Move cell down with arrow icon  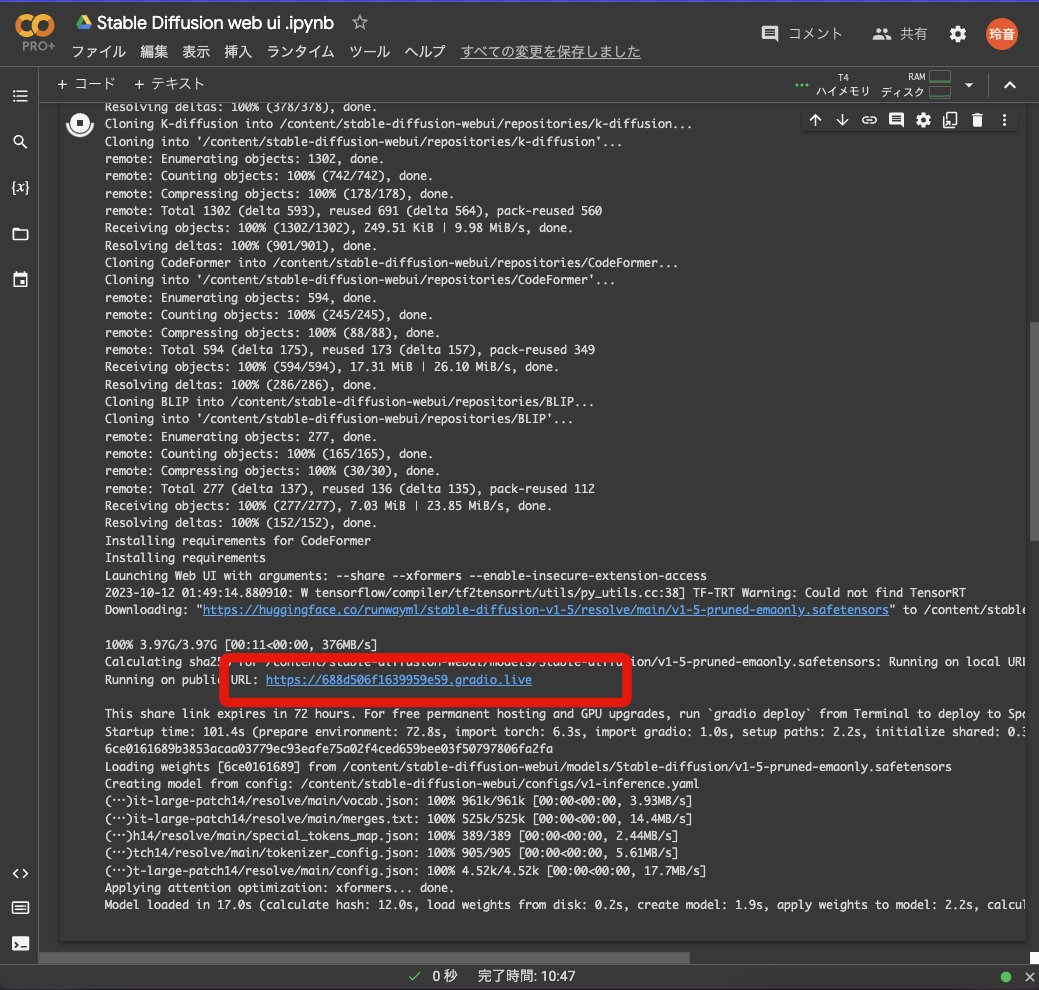point(842,120)
